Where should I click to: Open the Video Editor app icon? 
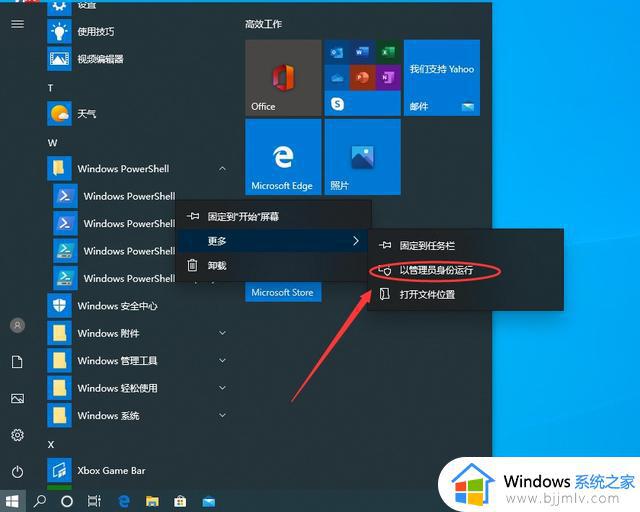[59, 59]
